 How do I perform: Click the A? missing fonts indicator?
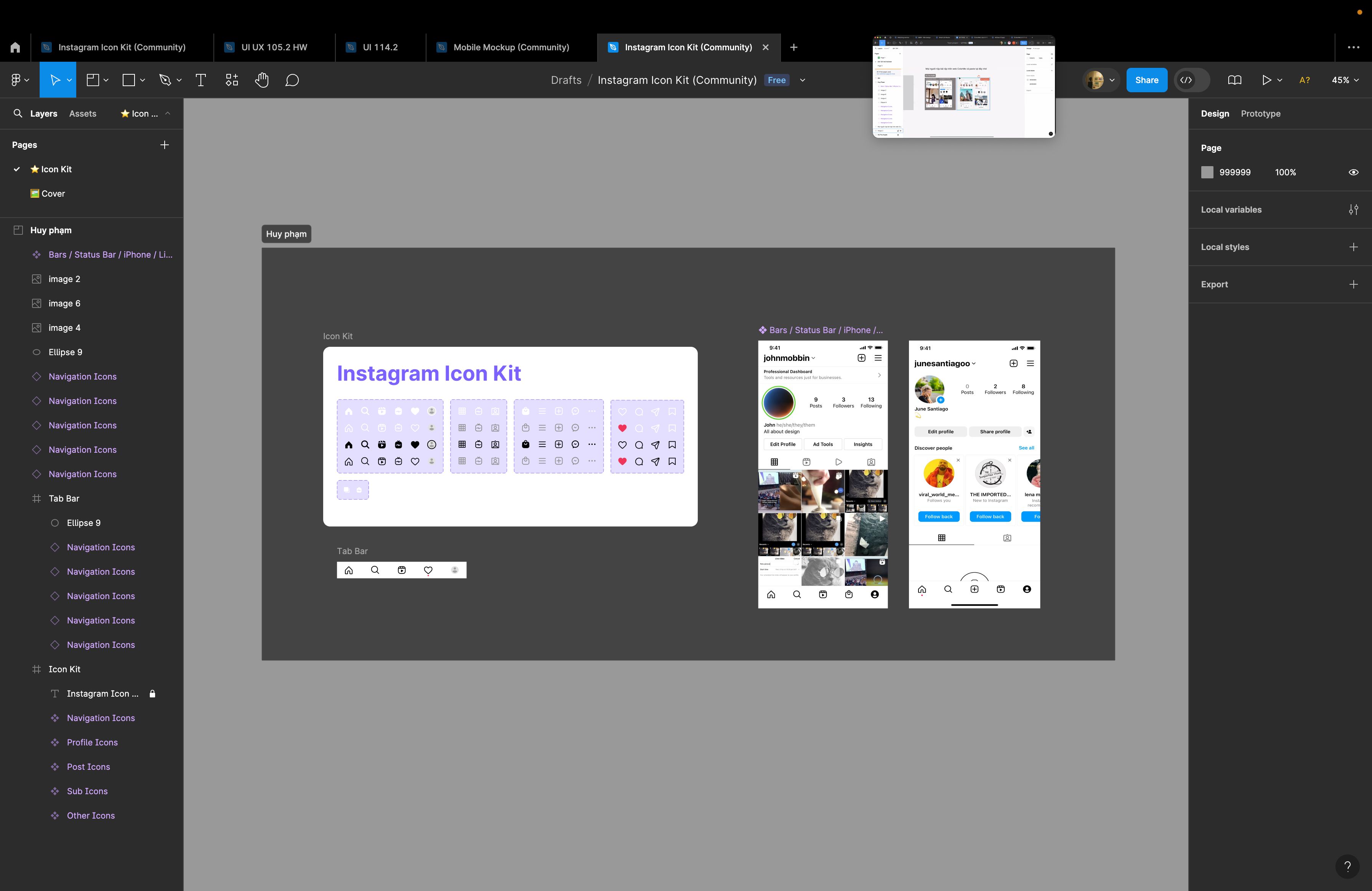(1305, 80)
